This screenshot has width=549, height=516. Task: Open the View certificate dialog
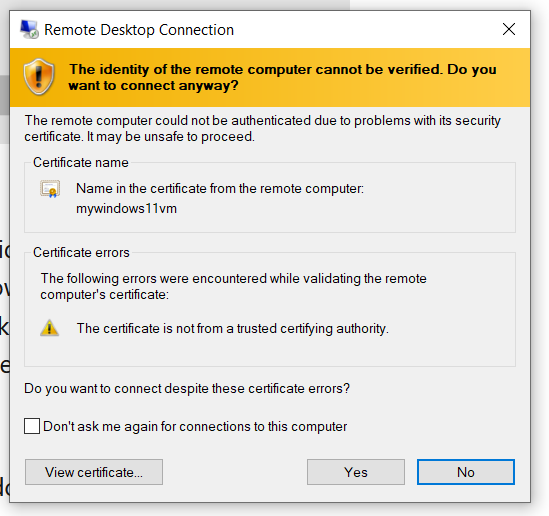tap(94, 472)
